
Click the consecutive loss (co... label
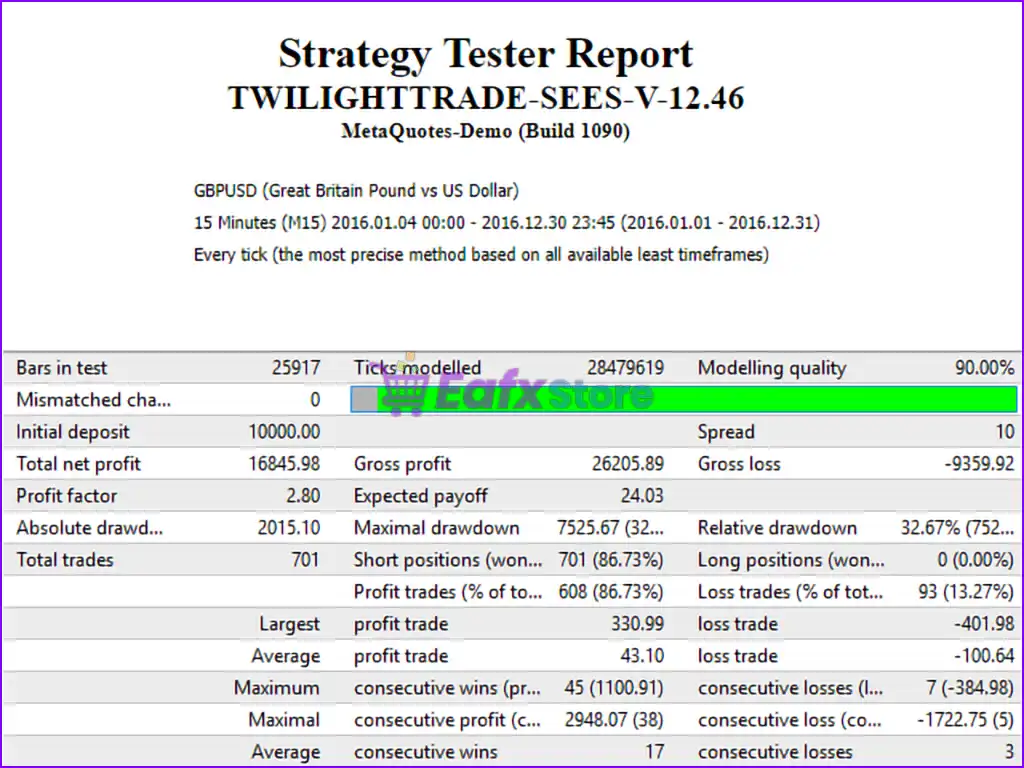[790, 720]
